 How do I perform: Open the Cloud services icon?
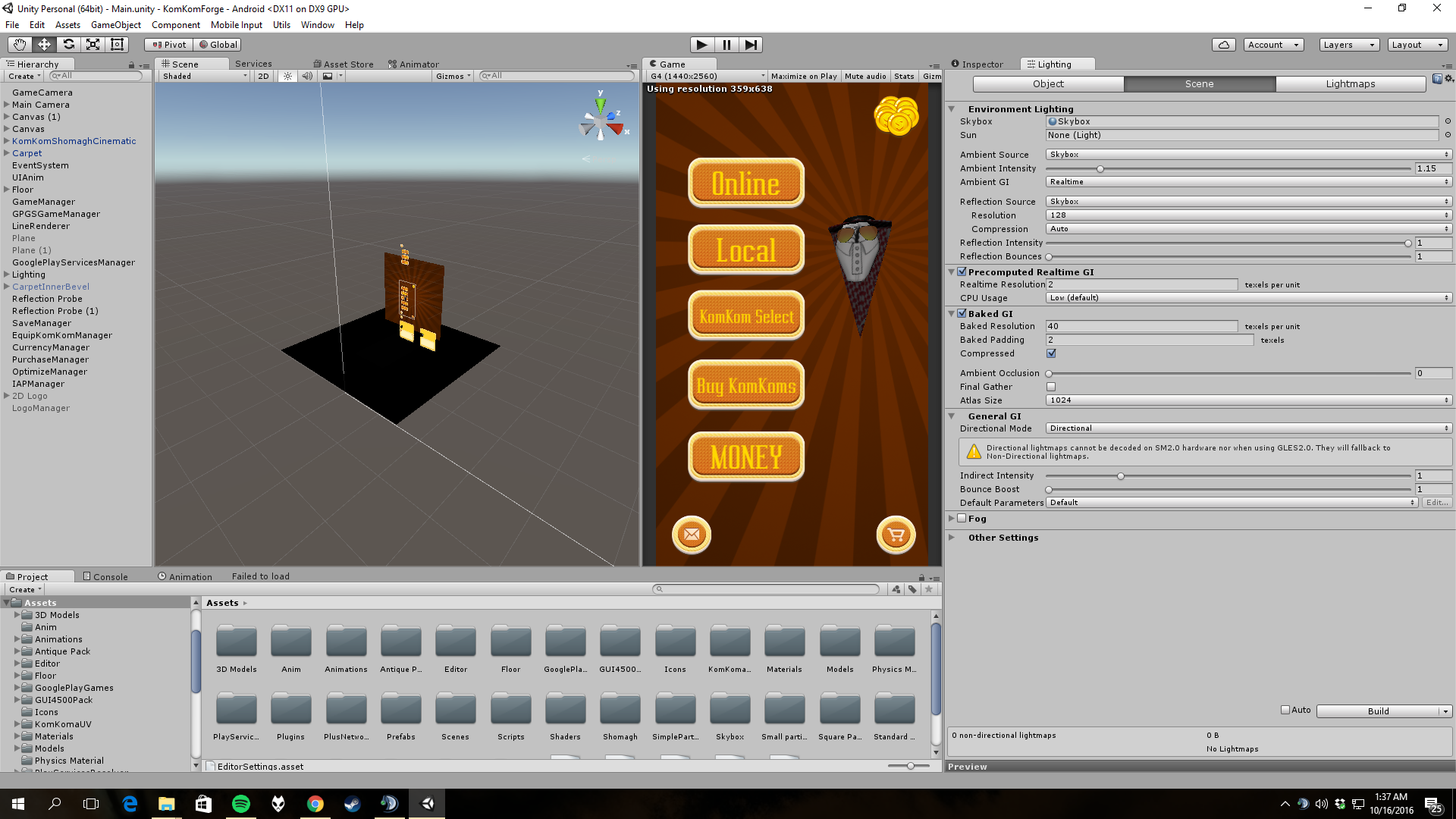[1224, 45]
